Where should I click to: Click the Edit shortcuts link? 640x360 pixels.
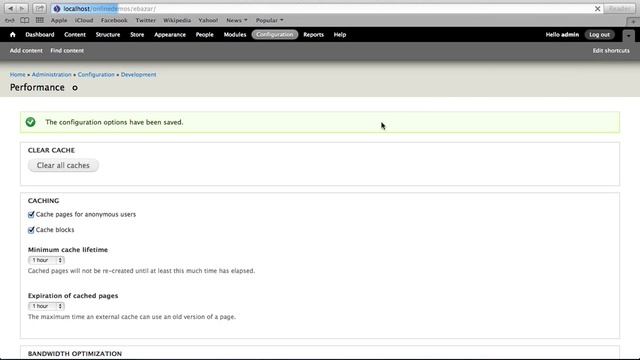(611, 51)
